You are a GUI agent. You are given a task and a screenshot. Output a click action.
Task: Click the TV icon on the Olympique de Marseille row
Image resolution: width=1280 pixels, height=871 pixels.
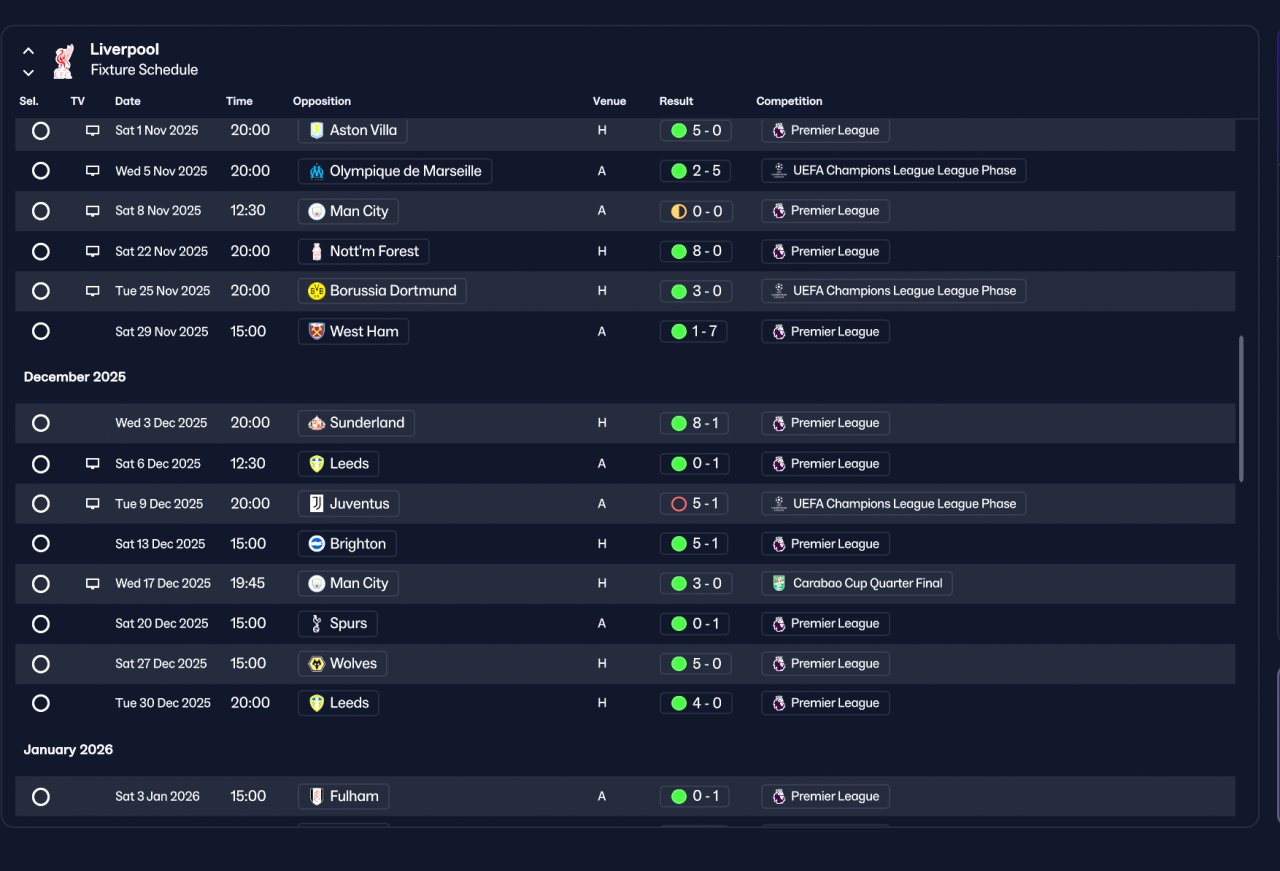tap(93, 171)
